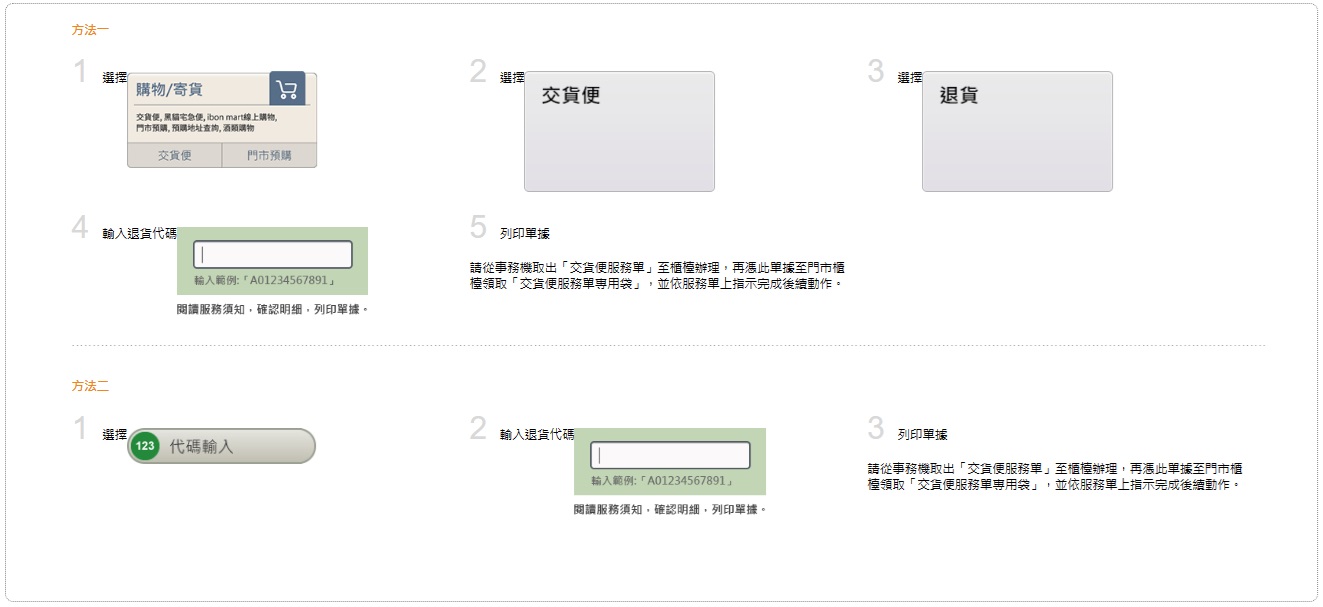Screen dimensions: 1323x607
Task: Click the shopping cart icon
Action: 287,89
